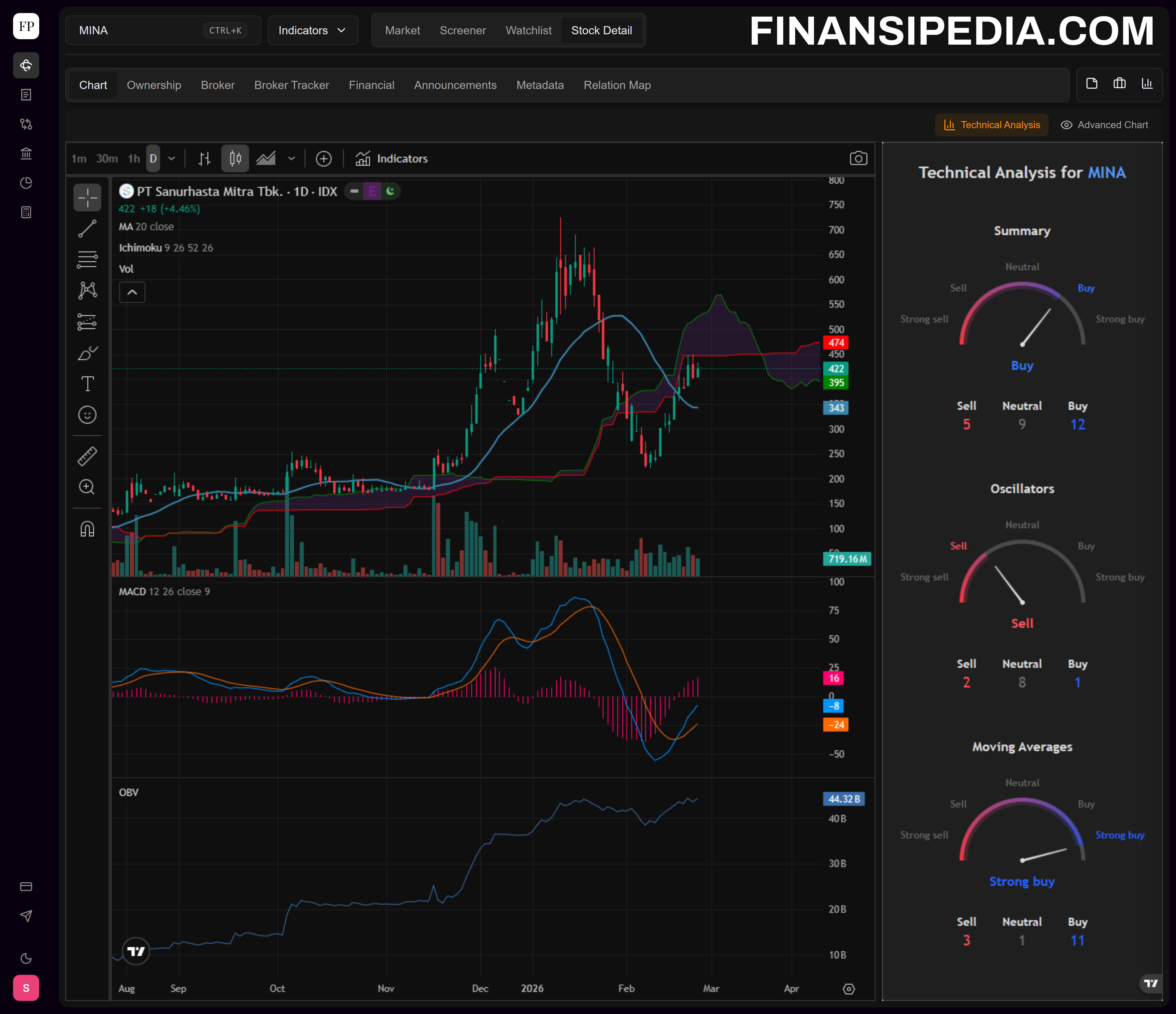Switch to the Screener tab
This screenshot has width=1176, height=1014.
463,31
